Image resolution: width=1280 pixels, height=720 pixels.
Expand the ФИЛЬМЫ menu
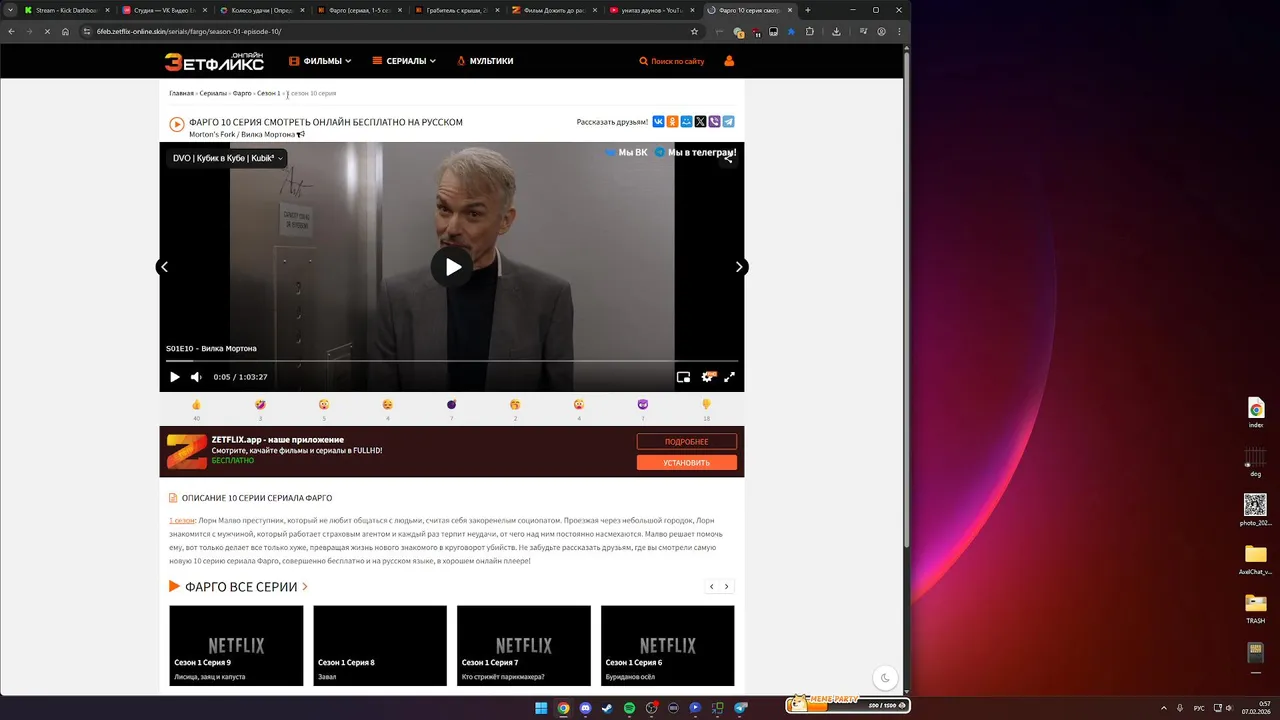pyautogui.click(x=320, y=61)
